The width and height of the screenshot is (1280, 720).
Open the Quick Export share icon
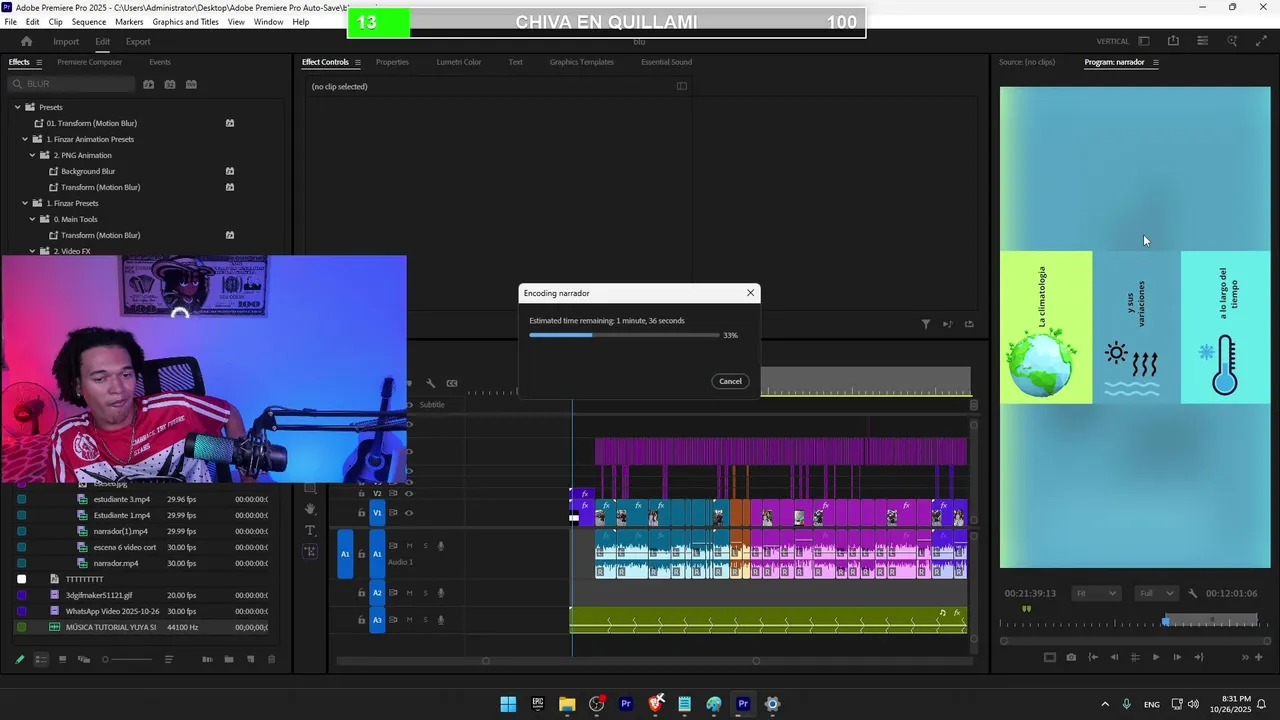1173,41
